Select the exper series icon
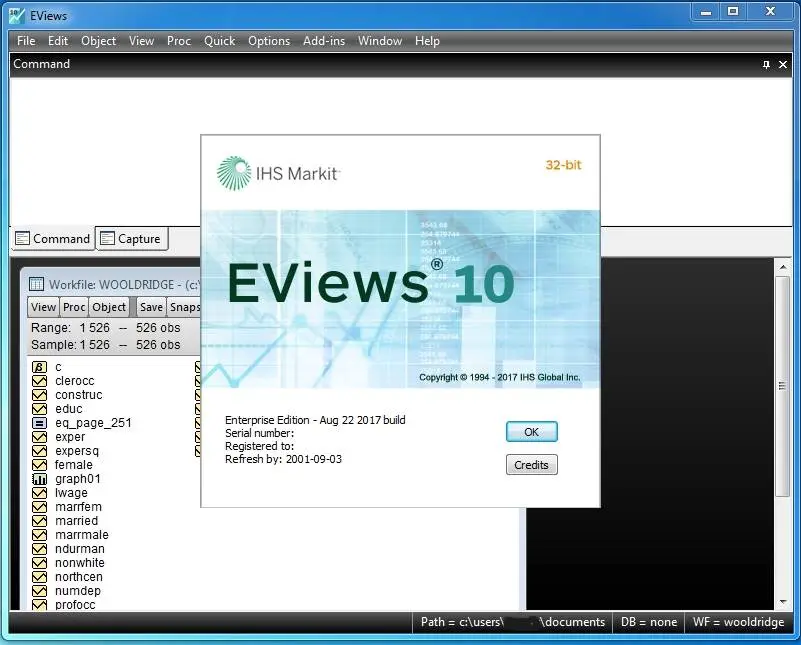801x645 pixels. [39, 437]
